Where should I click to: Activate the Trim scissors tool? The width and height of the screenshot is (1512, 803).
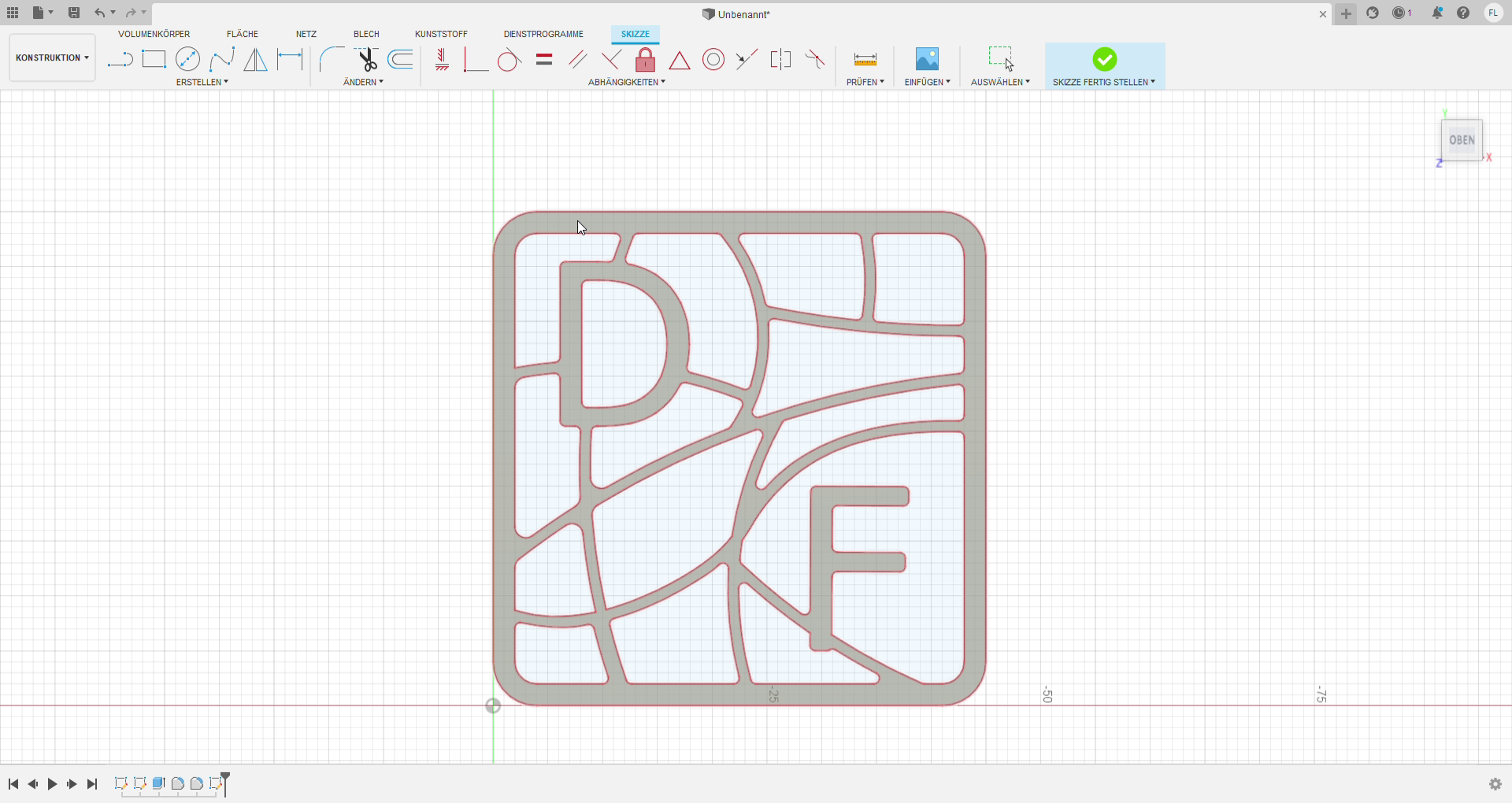(367, 60)
